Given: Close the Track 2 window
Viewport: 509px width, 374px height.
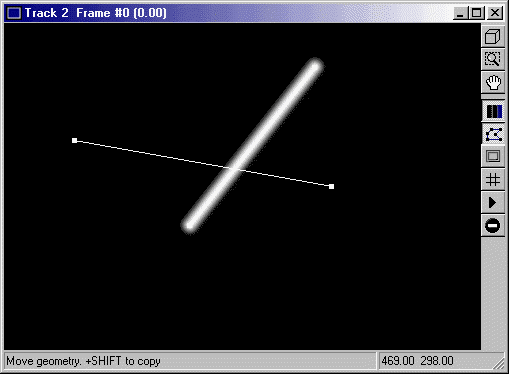Looking at the screenshot, I should click(x=495, y=13).
